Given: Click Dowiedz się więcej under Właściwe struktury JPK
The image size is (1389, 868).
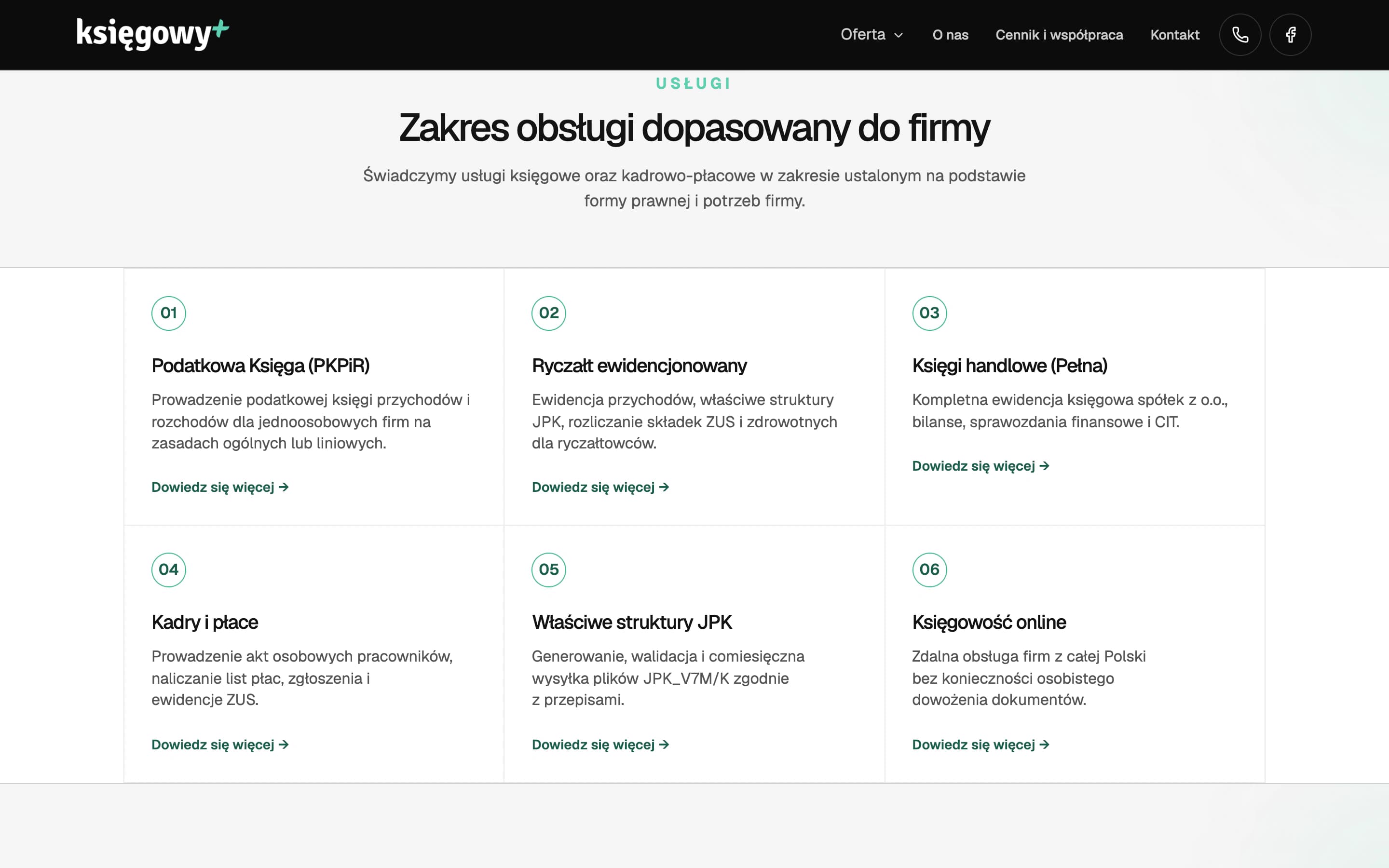Looking at the screenshot, I should (600, 744).
